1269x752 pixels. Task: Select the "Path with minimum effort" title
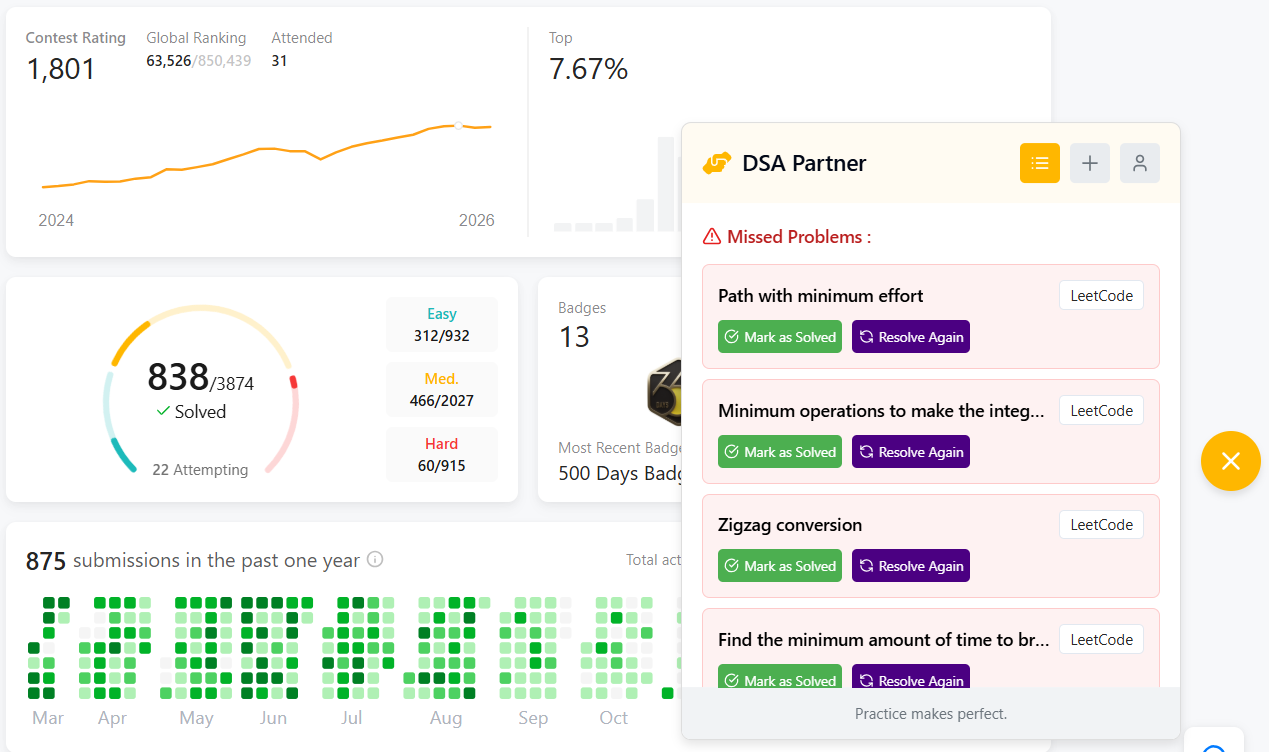click(821, 296)
